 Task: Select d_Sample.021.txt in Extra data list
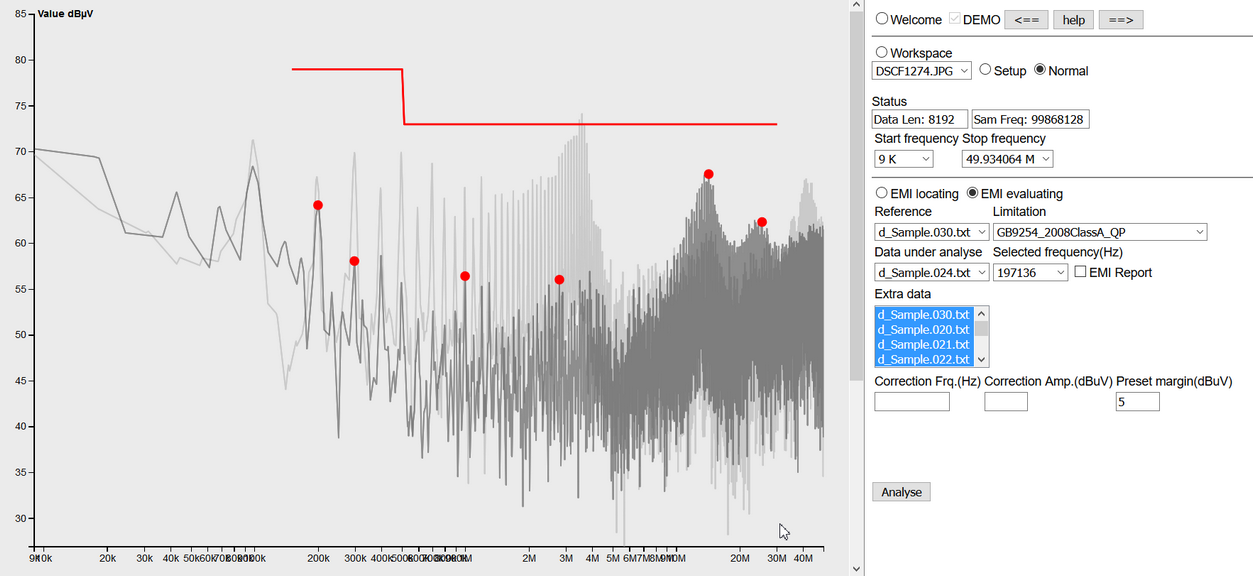point(925,344)
